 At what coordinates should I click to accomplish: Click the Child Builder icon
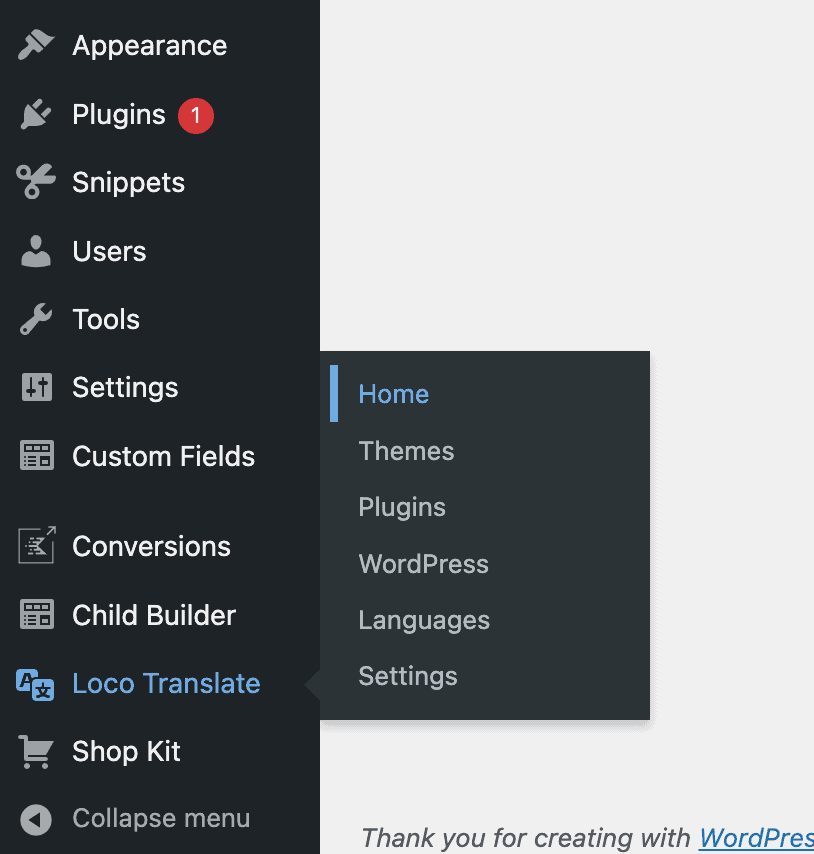36,615
